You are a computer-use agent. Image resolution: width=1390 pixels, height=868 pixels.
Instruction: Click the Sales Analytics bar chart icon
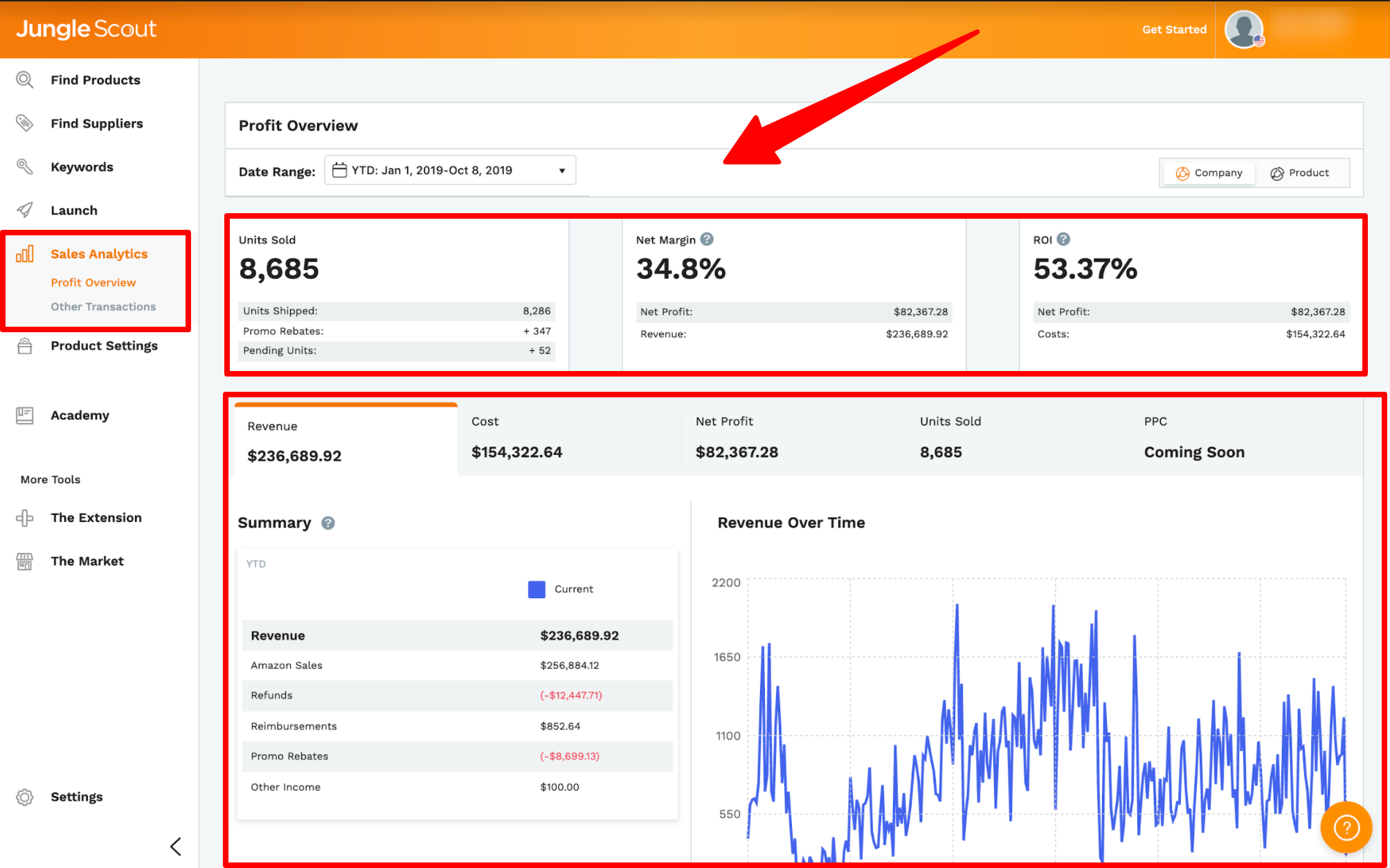(x=25, y=253)
